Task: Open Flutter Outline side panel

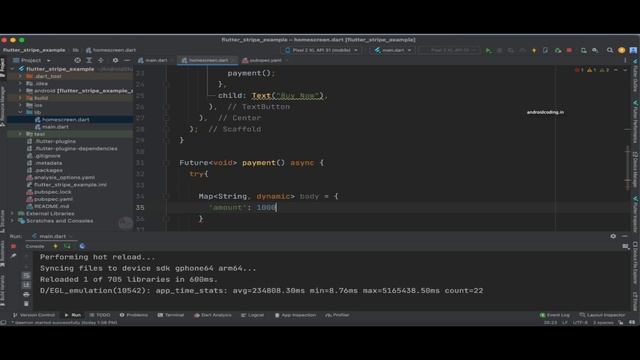Action: [635, 76]
